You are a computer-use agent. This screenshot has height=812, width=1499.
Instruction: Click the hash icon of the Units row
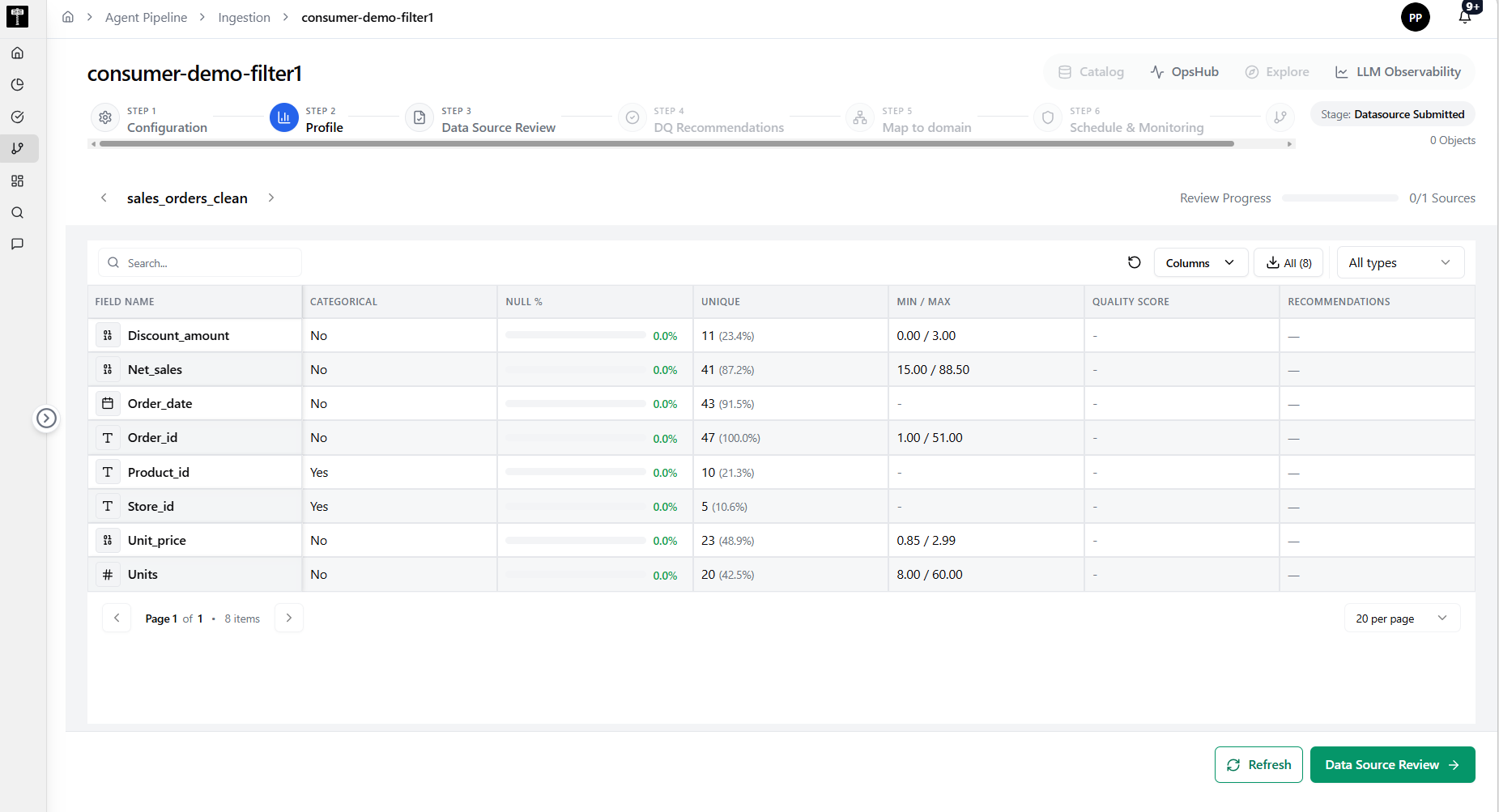coord(108,575)
